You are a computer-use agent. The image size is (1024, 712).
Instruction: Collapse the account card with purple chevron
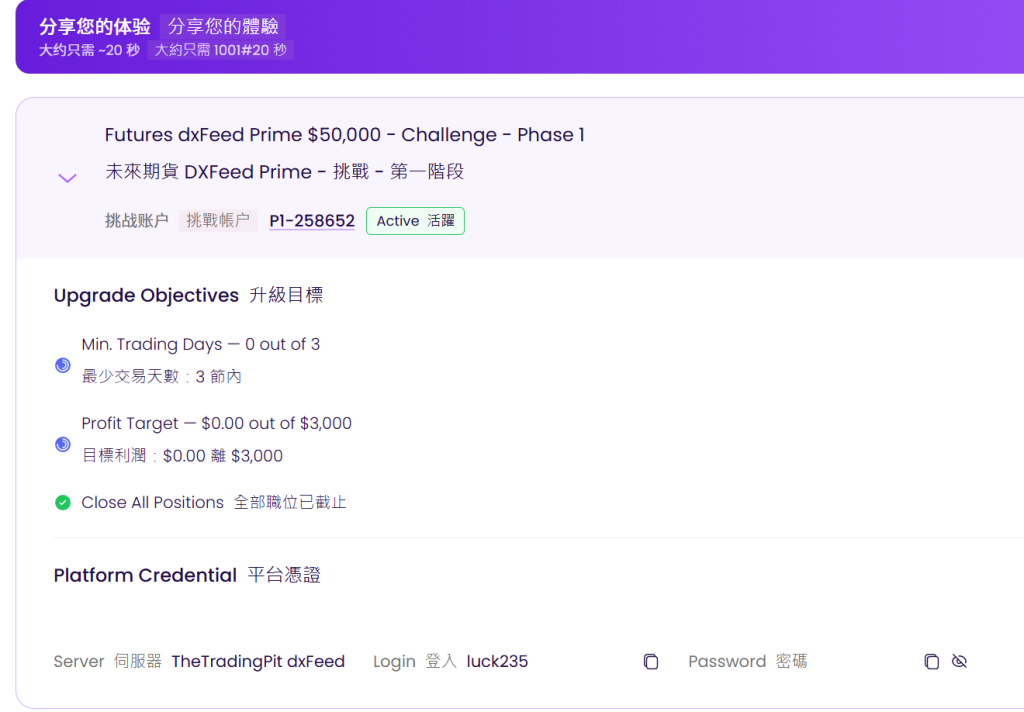[x=67, y=178]
